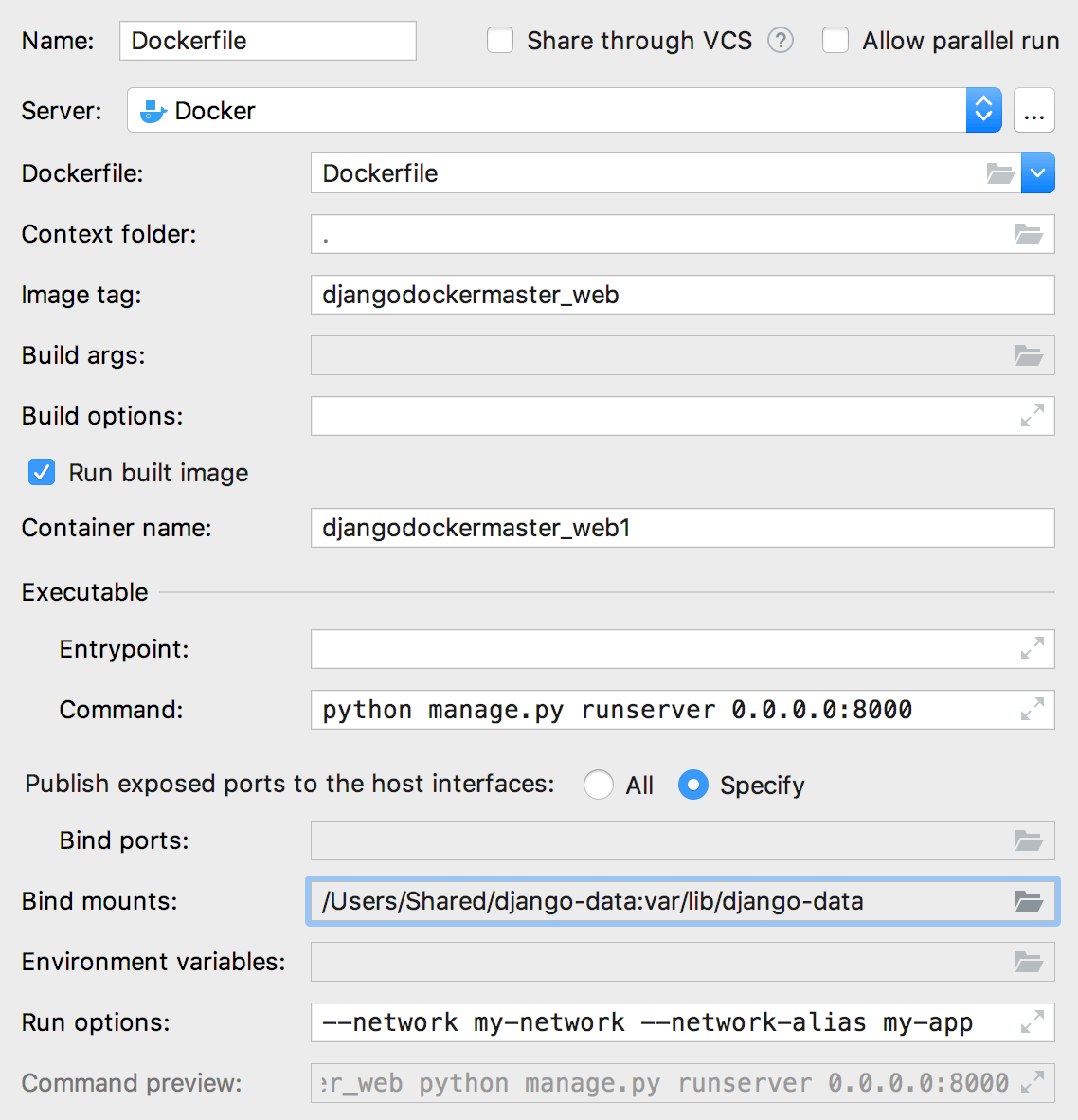
Task: Open Docker server settings ellipsis button
Action: click(1033, 110)
